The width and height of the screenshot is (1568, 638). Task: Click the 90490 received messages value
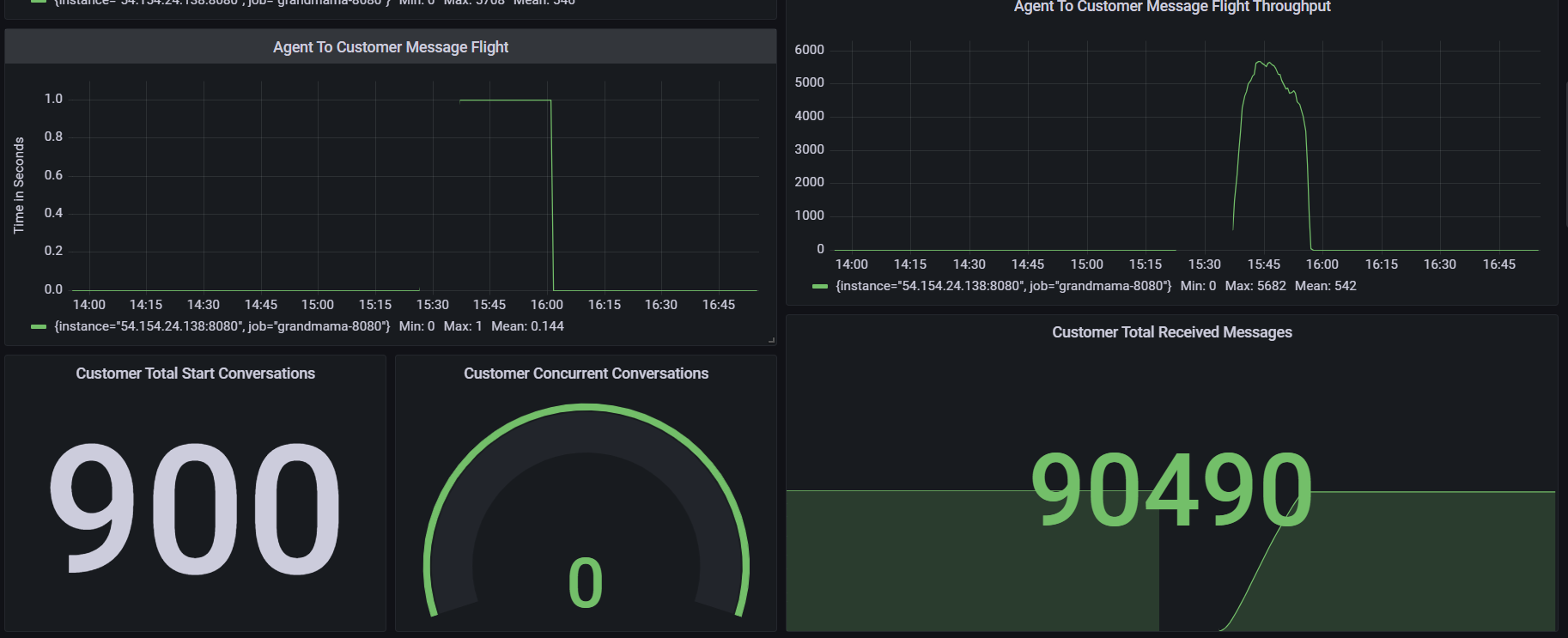click(x=1171, y=489)
